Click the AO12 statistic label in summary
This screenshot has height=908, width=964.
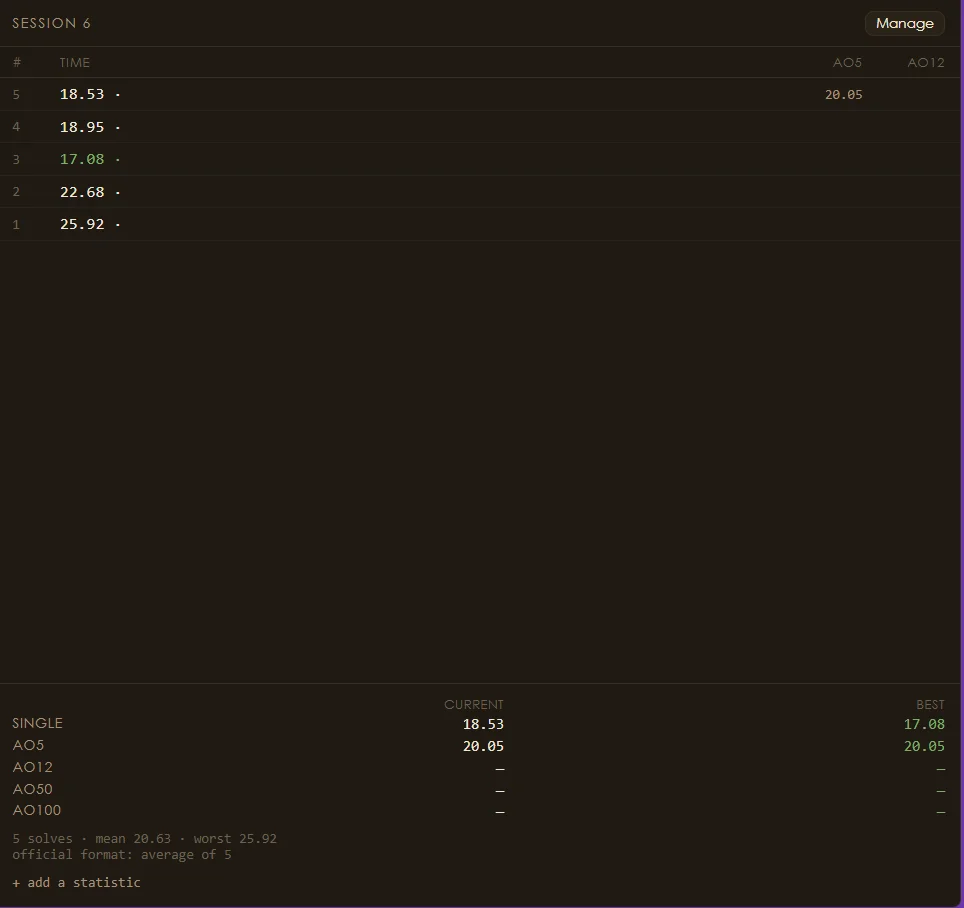point(33,767)
